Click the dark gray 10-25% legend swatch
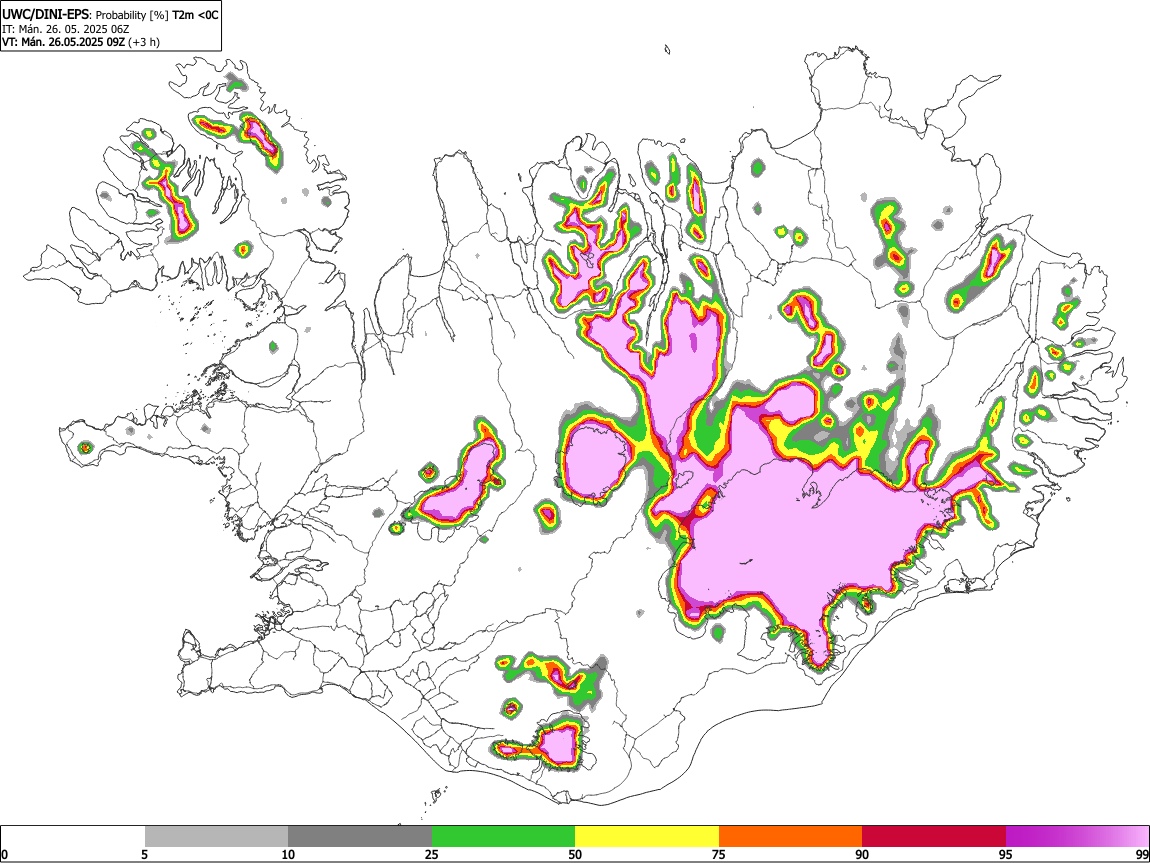This screenshot has width=1150, height=863. (x=360, y=836)
